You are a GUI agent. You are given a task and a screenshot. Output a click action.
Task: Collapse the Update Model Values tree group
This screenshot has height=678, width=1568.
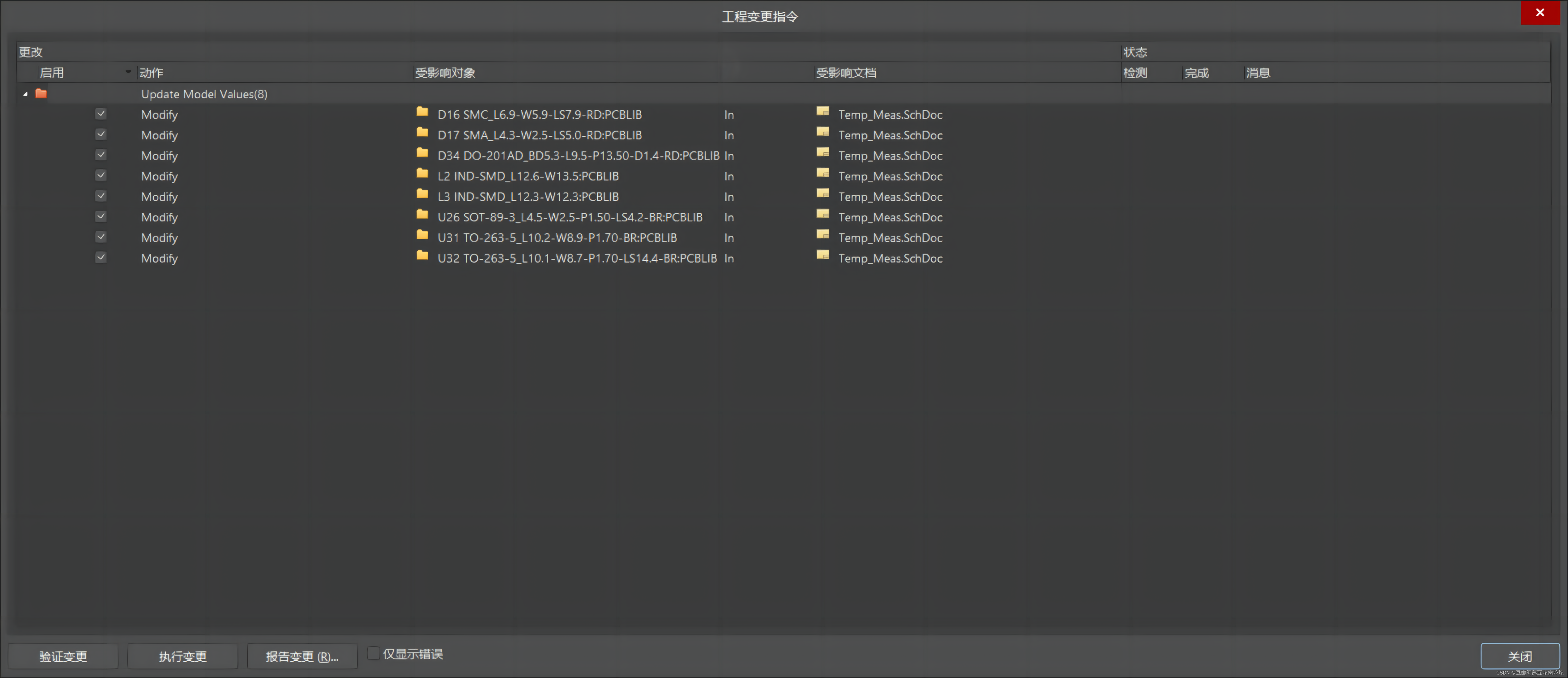coord(25,94)
